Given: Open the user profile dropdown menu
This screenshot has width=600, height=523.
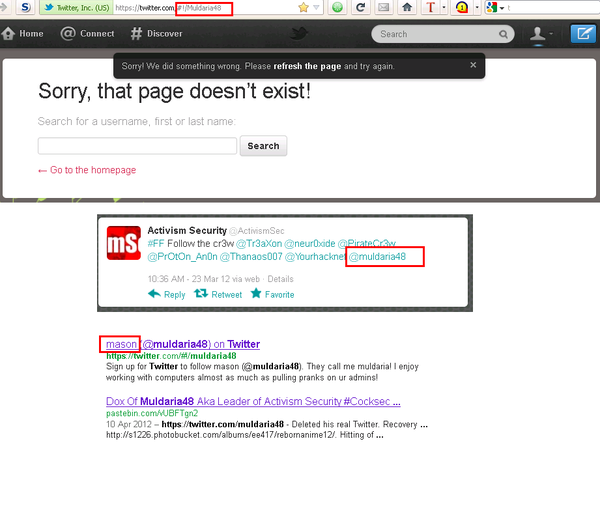Looking at the screenshot, I should [541, 34].
